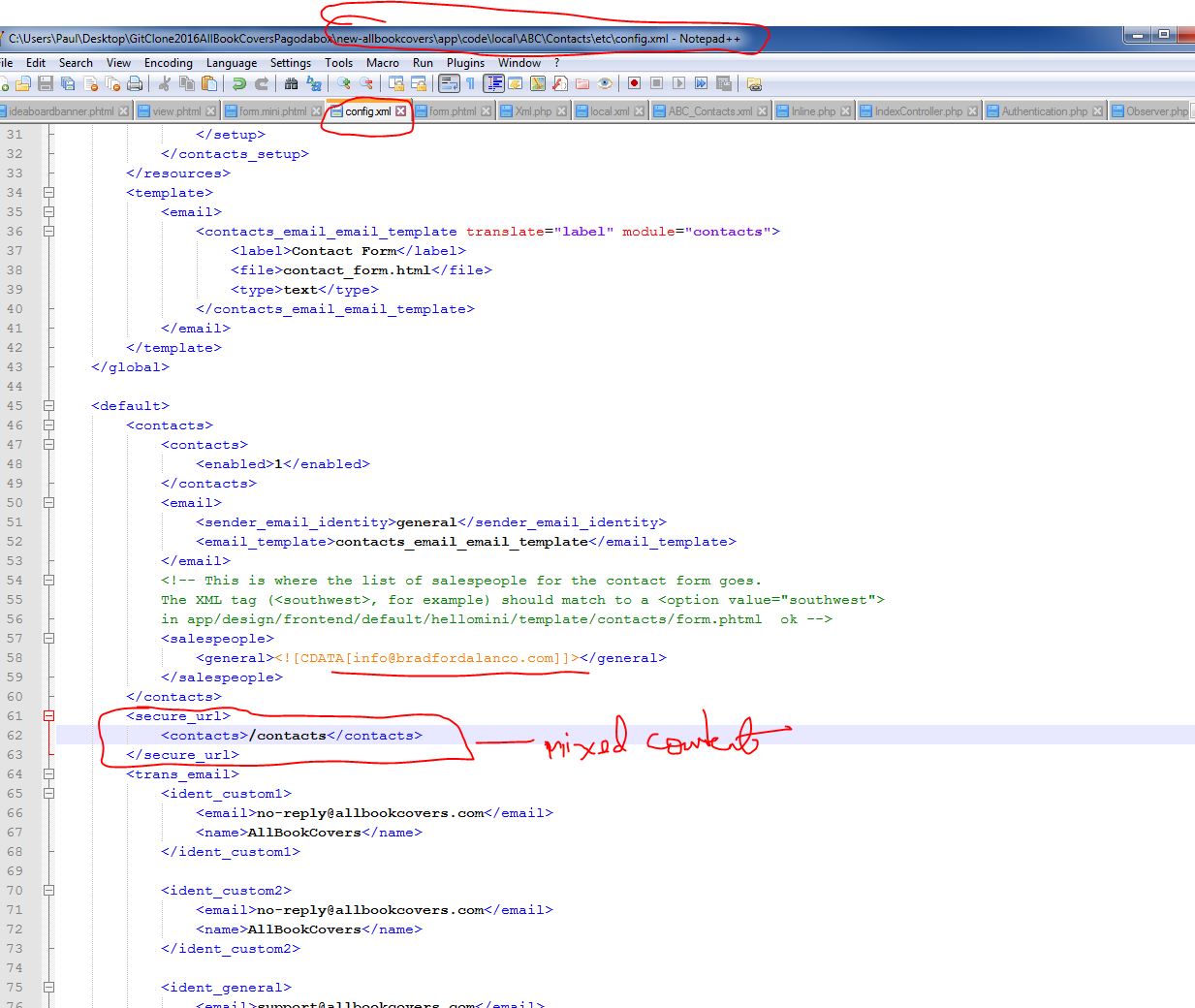This screenshot has height=1008, width=1195.
Task: Toggle synchronized vertical scrolling
Action: coord(395,83)
